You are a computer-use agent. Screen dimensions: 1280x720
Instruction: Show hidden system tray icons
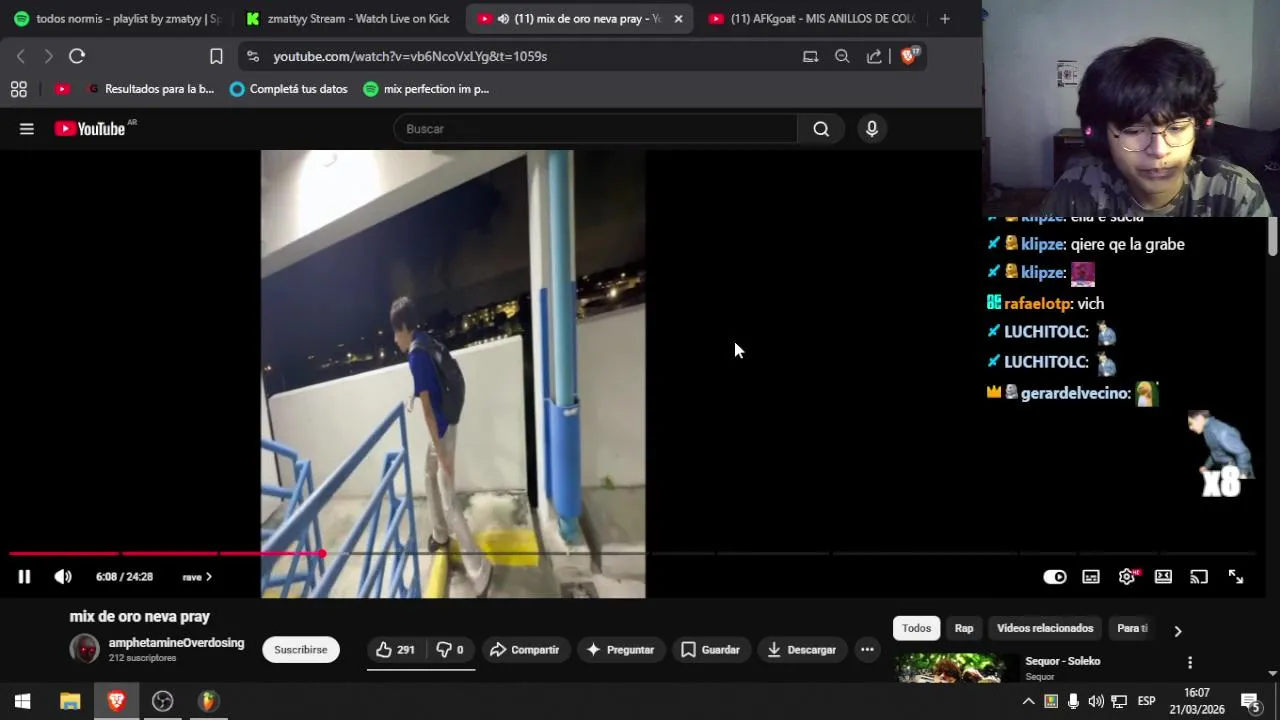[x=1028, y=701]
